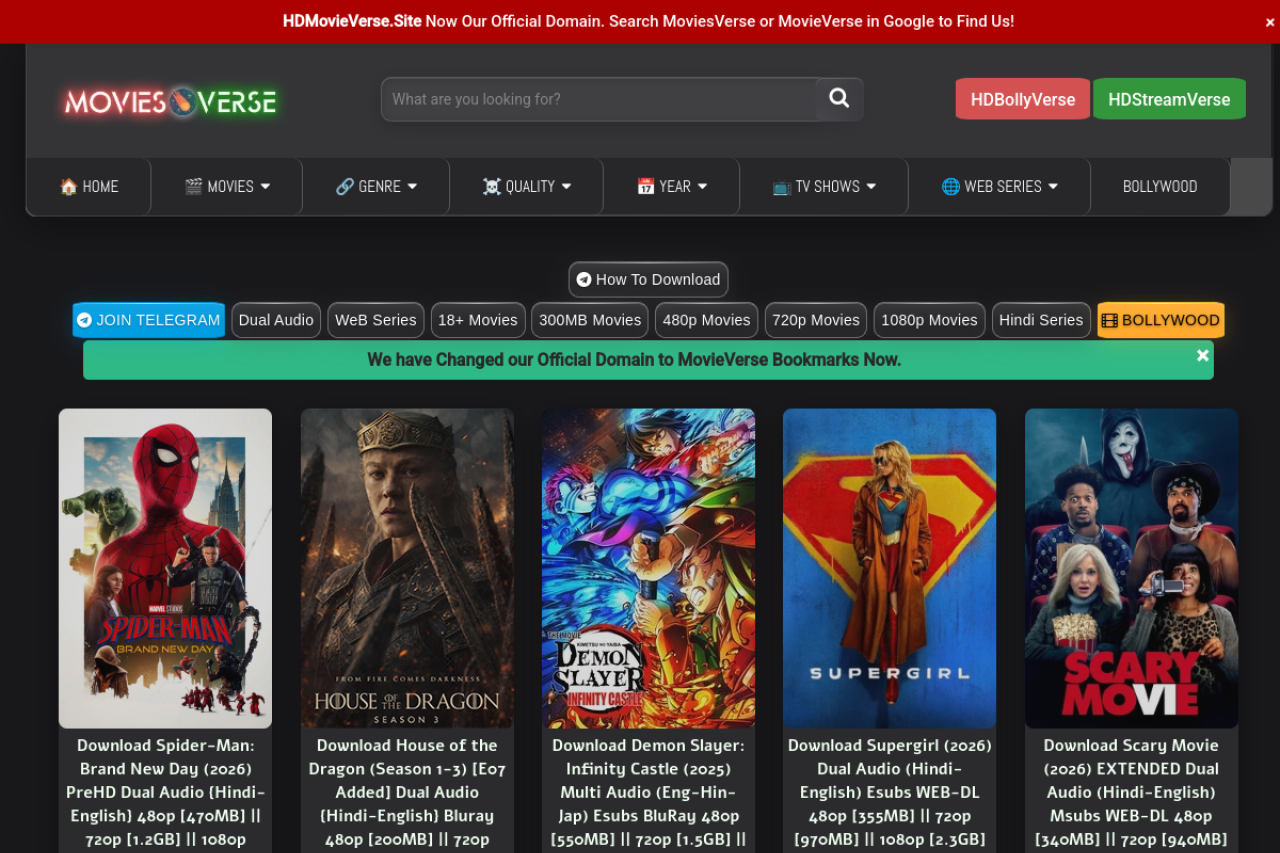Open the HDStreamVerse button
This screenshot has height=853, width=1280.
[x=1169, y=99]
